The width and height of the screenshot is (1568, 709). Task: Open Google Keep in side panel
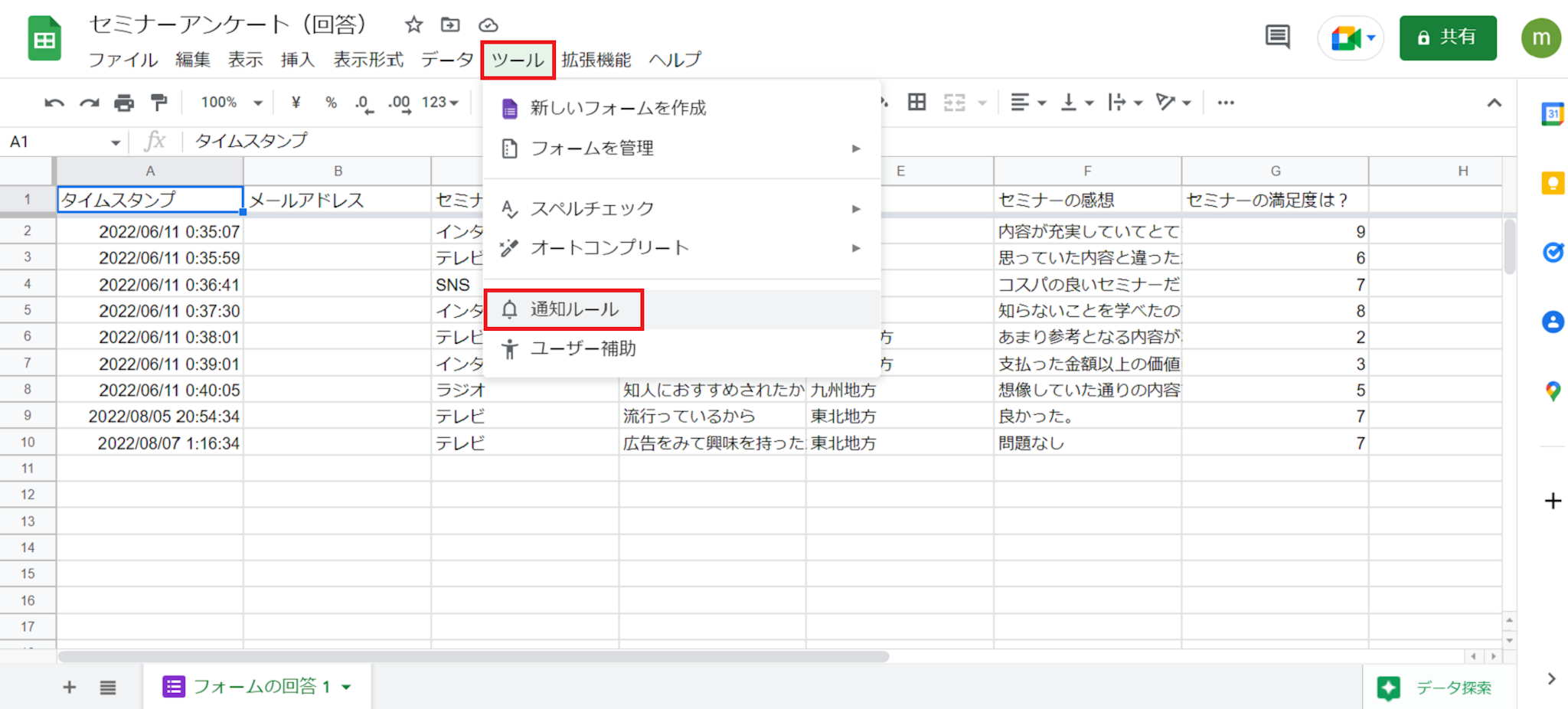[x=1552, y=183]
